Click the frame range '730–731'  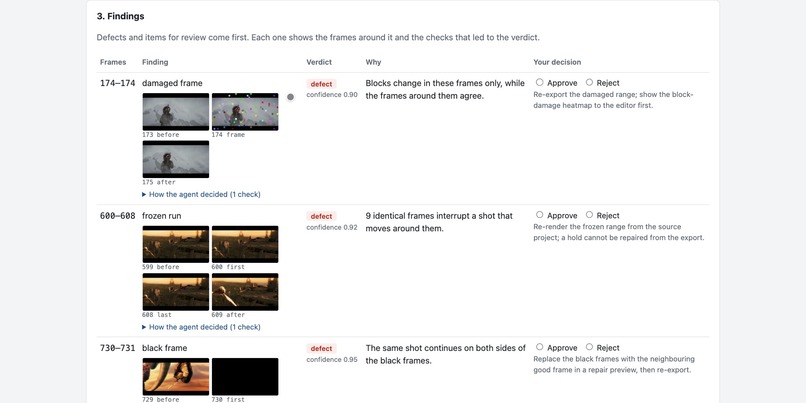118,348
